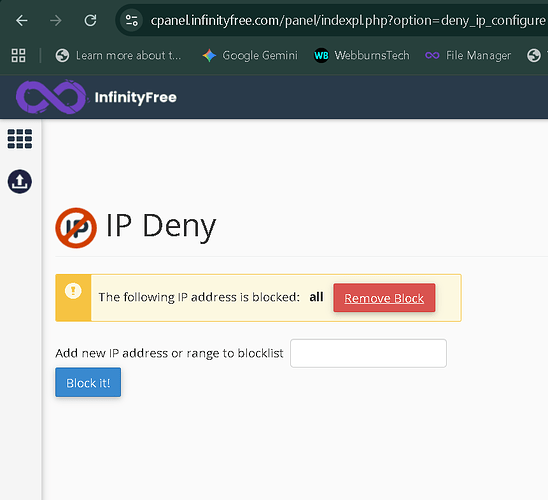This screenshot has width=548, height=500.
Task: Open File Manager bookmark
Action: tap(468, 56)
